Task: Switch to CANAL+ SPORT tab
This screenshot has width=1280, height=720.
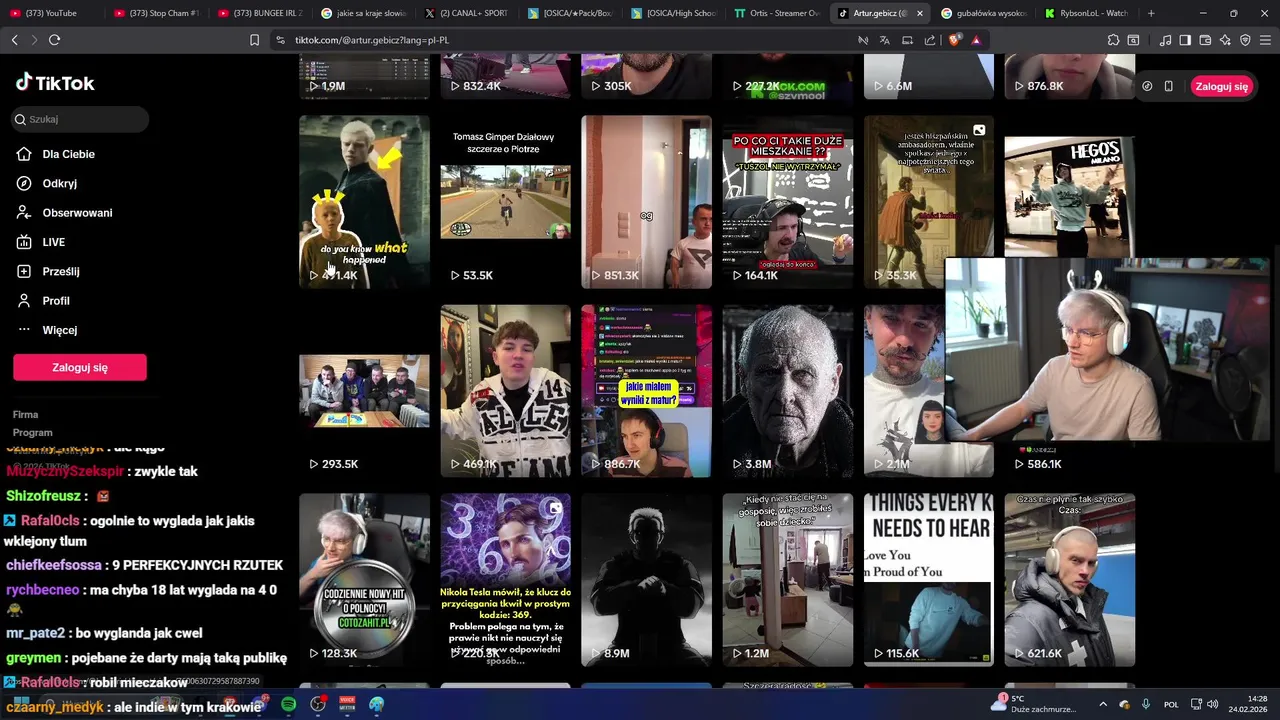Action: click(467, 13)
